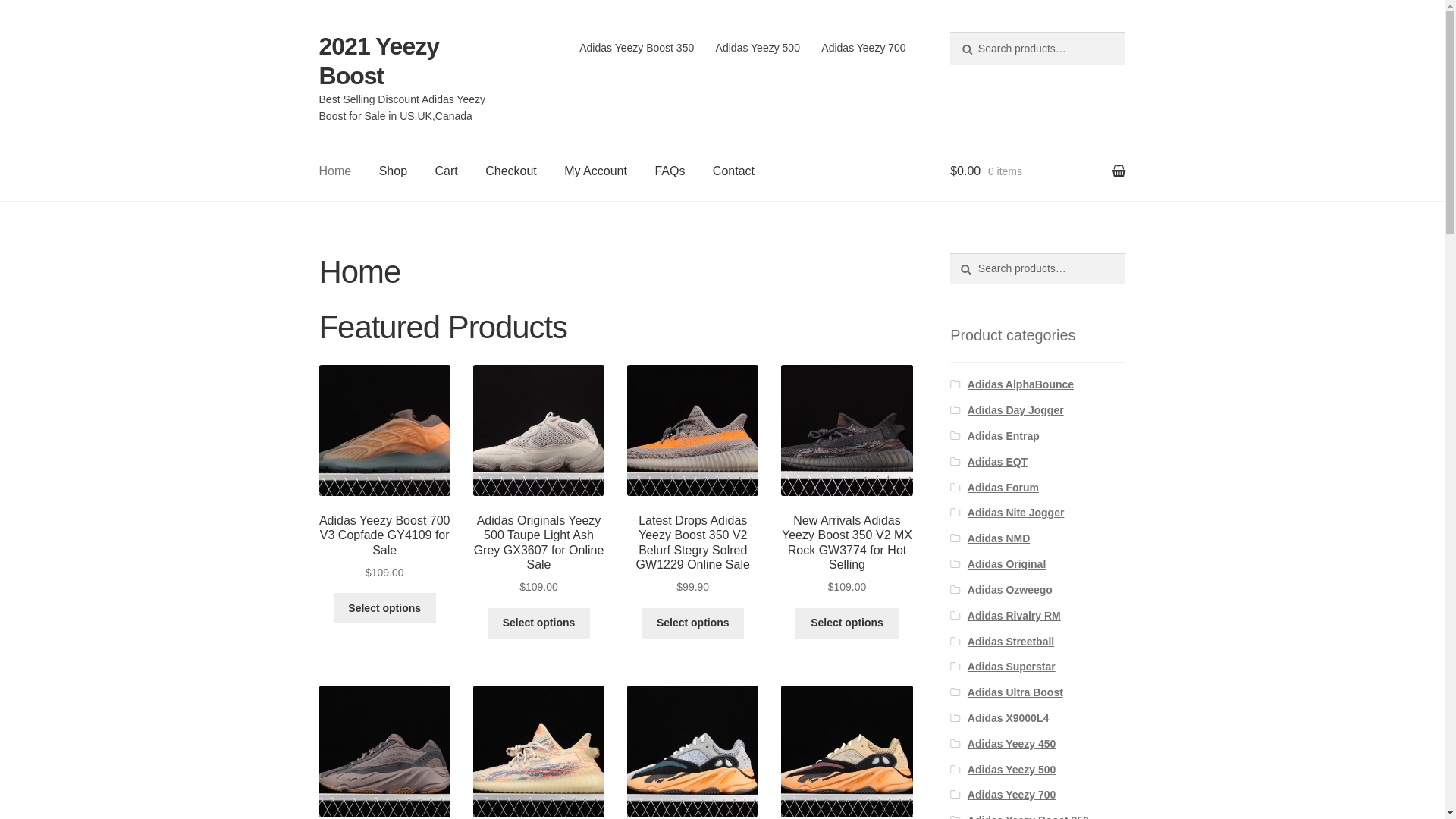Open the Shop navigation item
This screenshot has height=819, width=1456.
[x=393, y=171]
